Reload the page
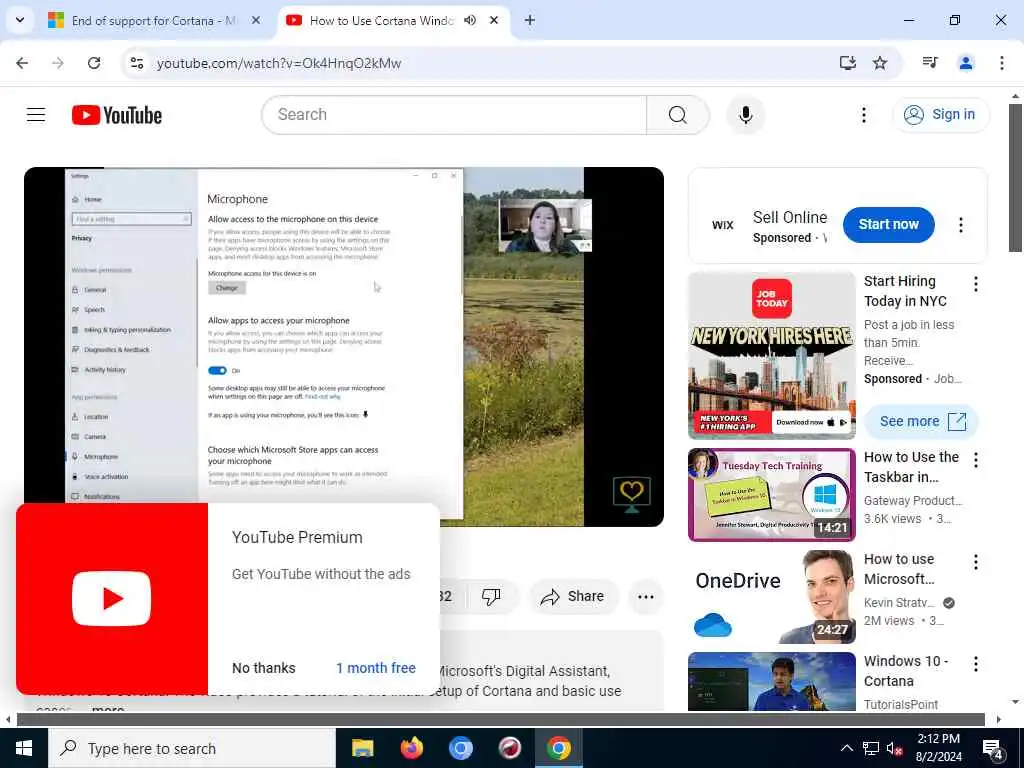Screen dimensions: 1024x768 pyautogui.click(x=94, y=63)
